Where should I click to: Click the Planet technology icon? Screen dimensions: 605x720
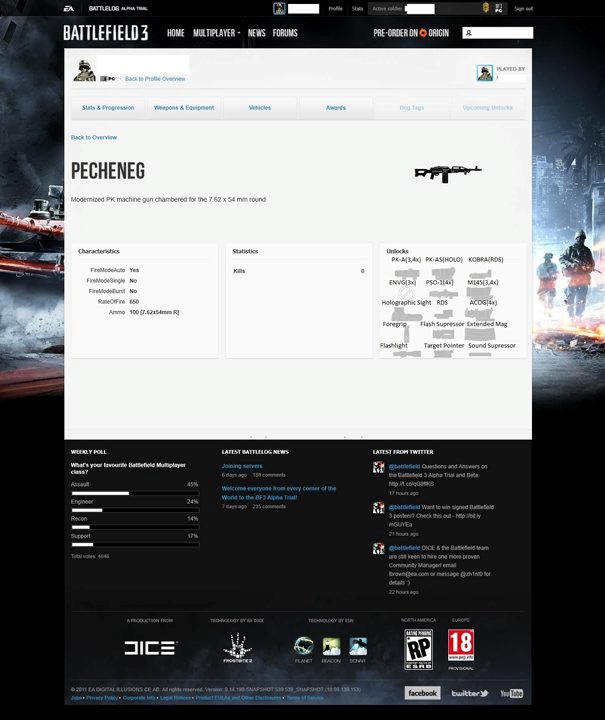(x=303, y=646)
